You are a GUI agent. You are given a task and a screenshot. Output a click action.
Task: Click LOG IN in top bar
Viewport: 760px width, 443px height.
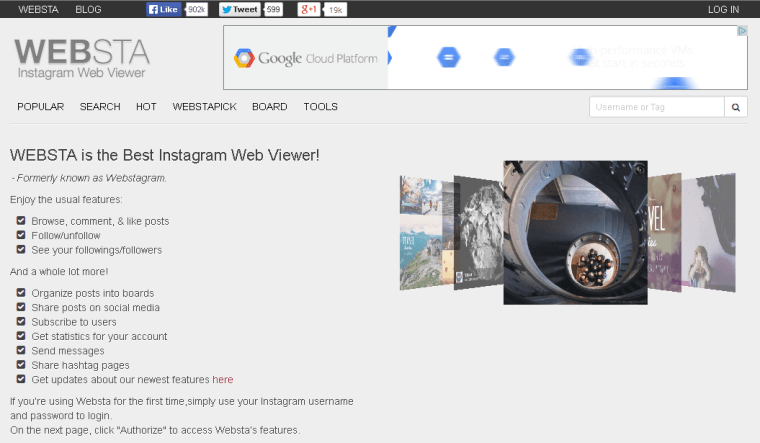click(723, 9)
